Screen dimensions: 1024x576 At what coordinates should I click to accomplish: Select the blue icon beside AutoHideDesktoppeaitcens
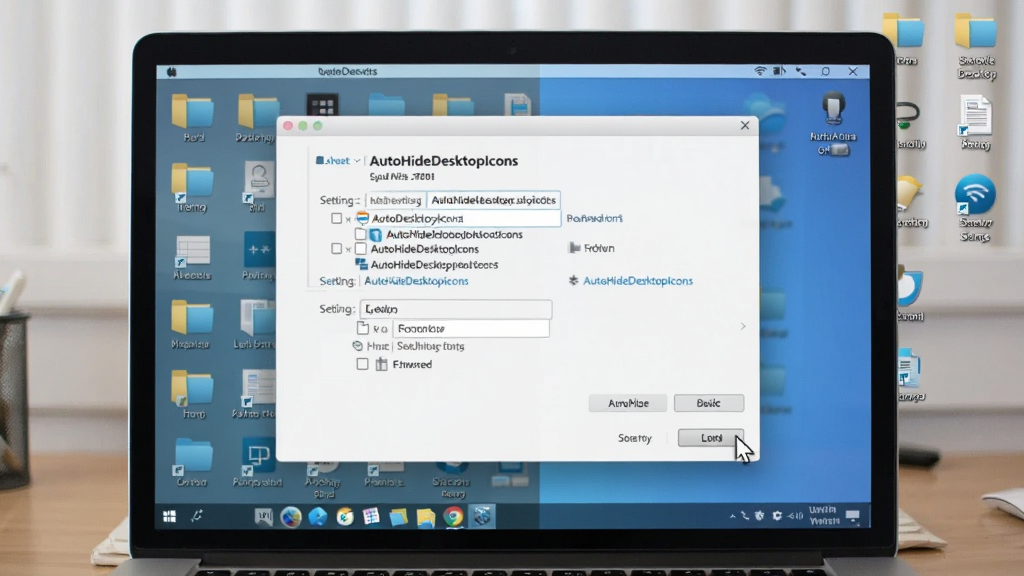click(361, 264)
